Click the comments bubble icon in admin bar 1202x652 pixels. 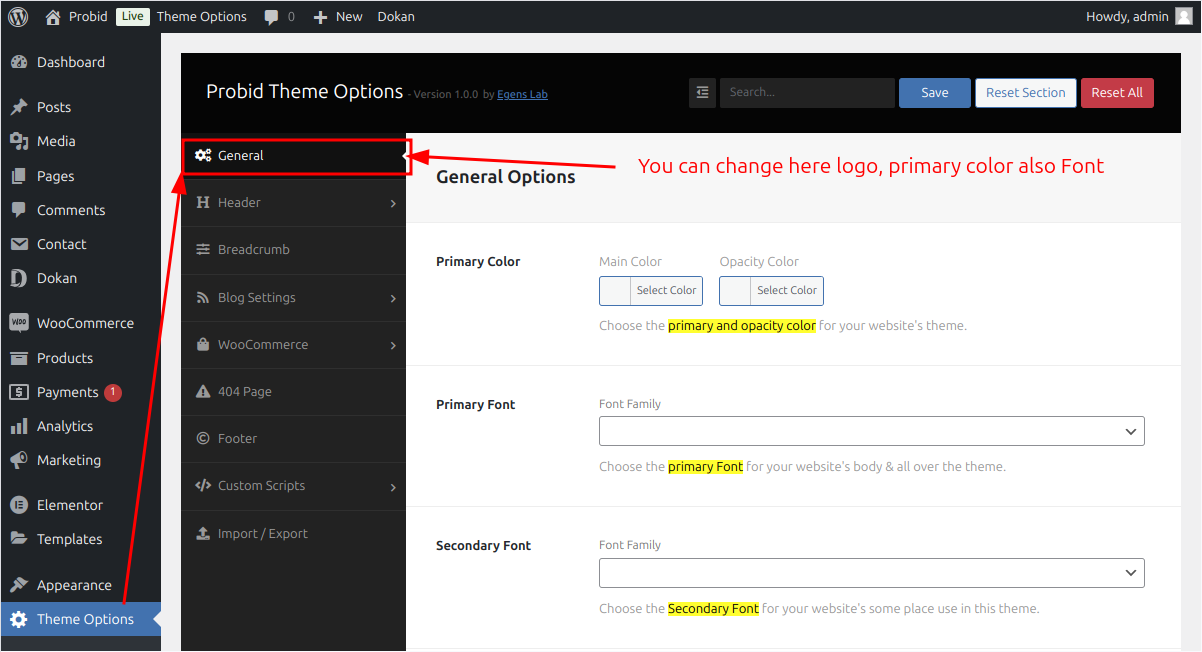click(272, 17)
